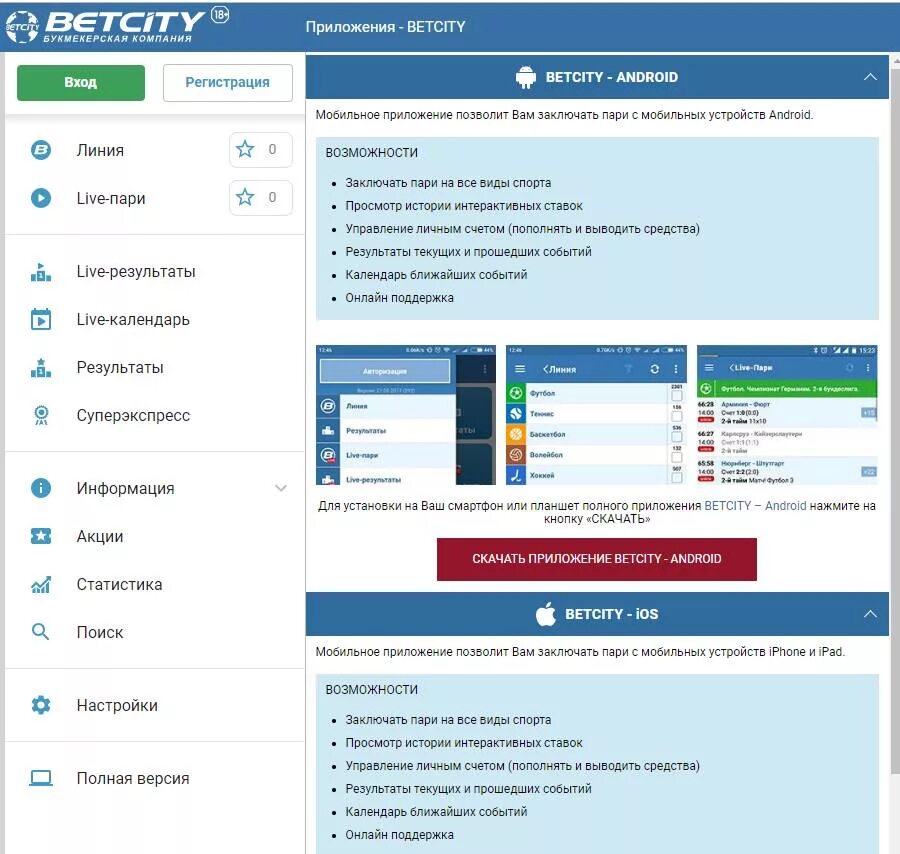The image size is (900, 854).
Task: Open Результаты in the sidebar
Action: pyautogui.click(x=120, y=367)
